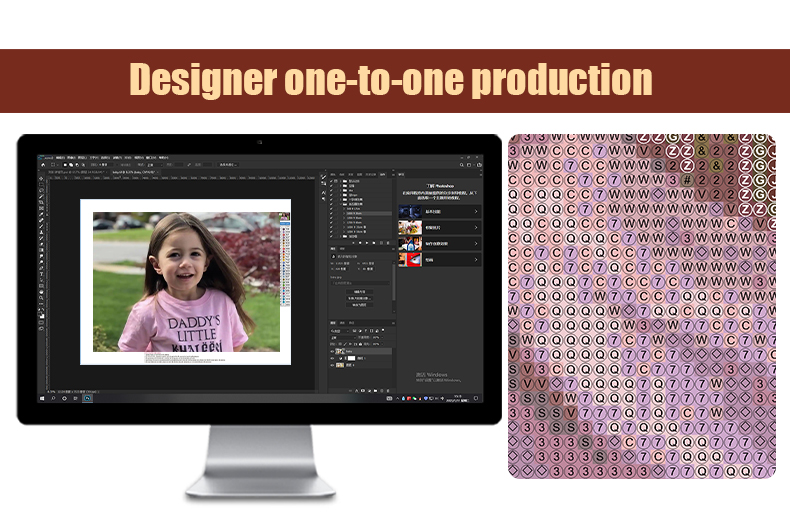Open the collapsed Character panel icon
The width and height of the screenshot is (790, 512).
[323, 193]
